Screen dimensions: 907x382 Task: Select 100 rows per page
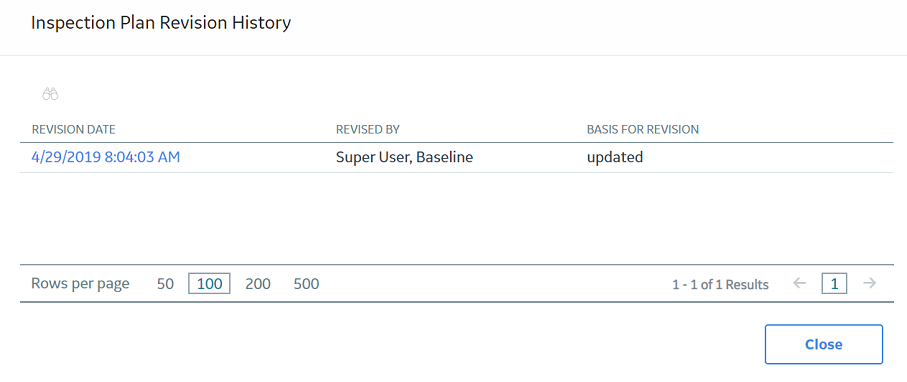coord(209,284)
